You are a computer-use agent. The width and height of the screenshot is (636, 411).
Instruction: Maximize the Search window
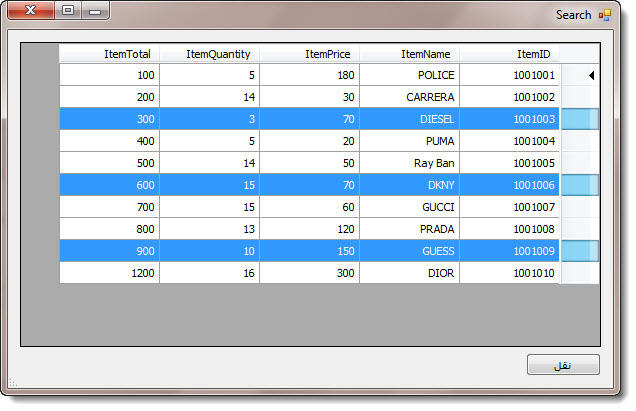pyautogui.click(x=67, y=12)
